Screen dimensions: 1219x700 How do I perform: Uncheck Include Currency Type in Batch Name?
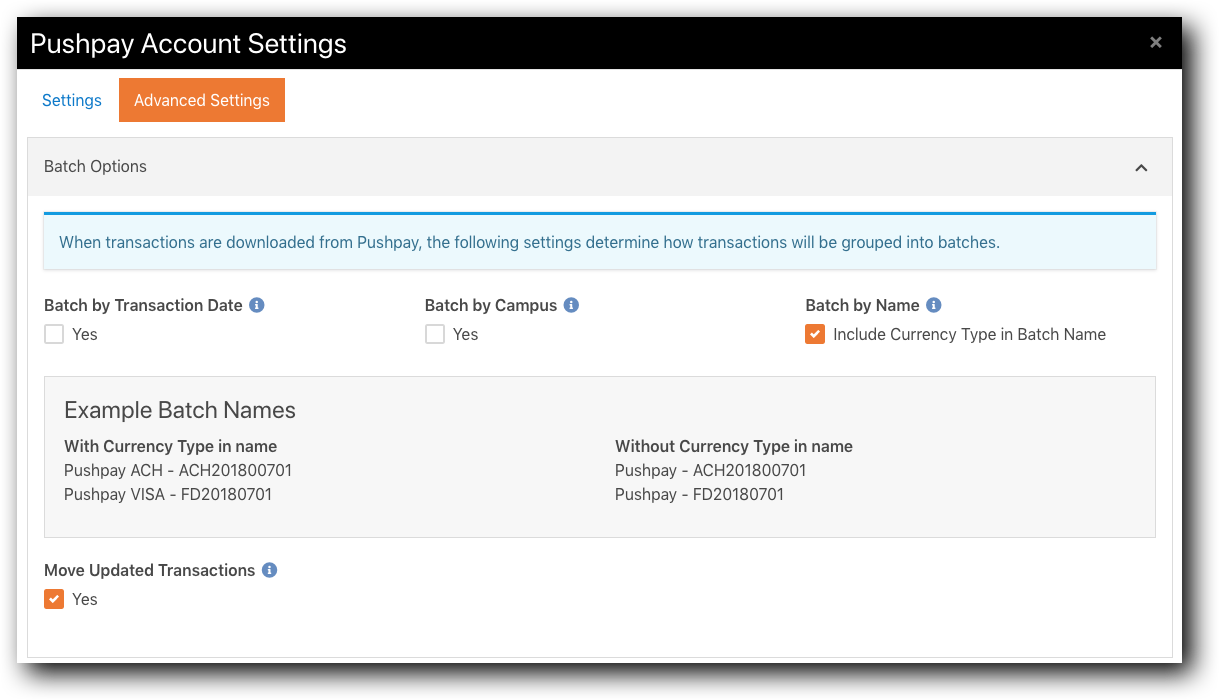[x=815, y=334]
